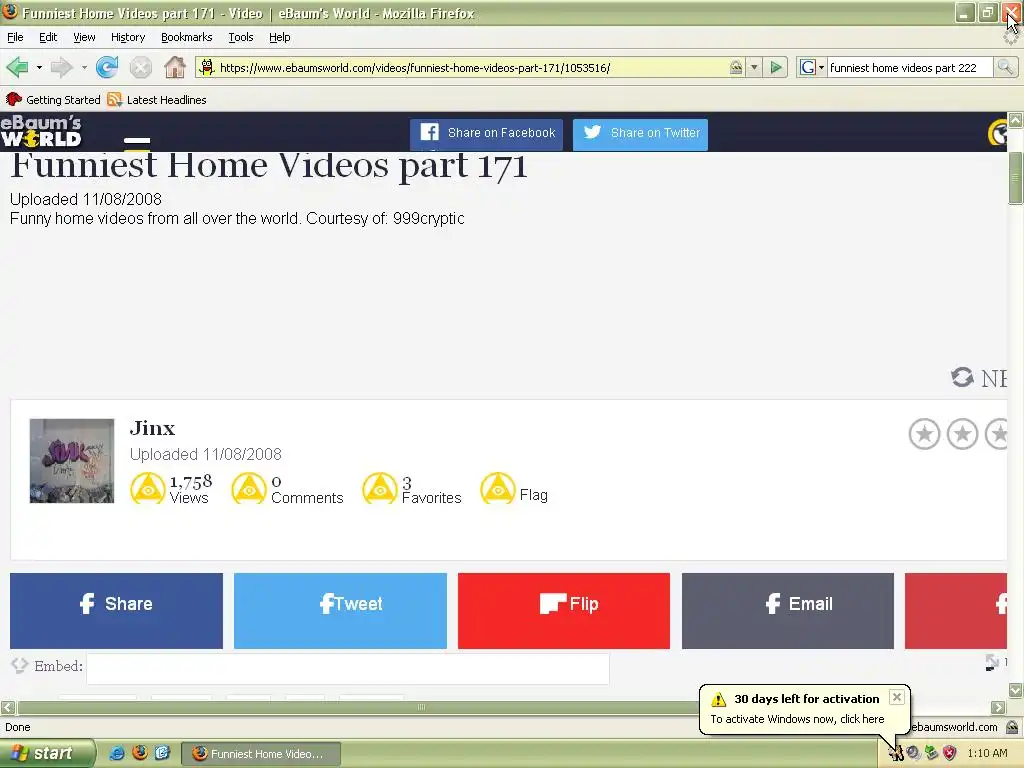Click the activation balloon warning message
Screen dimensions: 1024x768
point(797,719)
